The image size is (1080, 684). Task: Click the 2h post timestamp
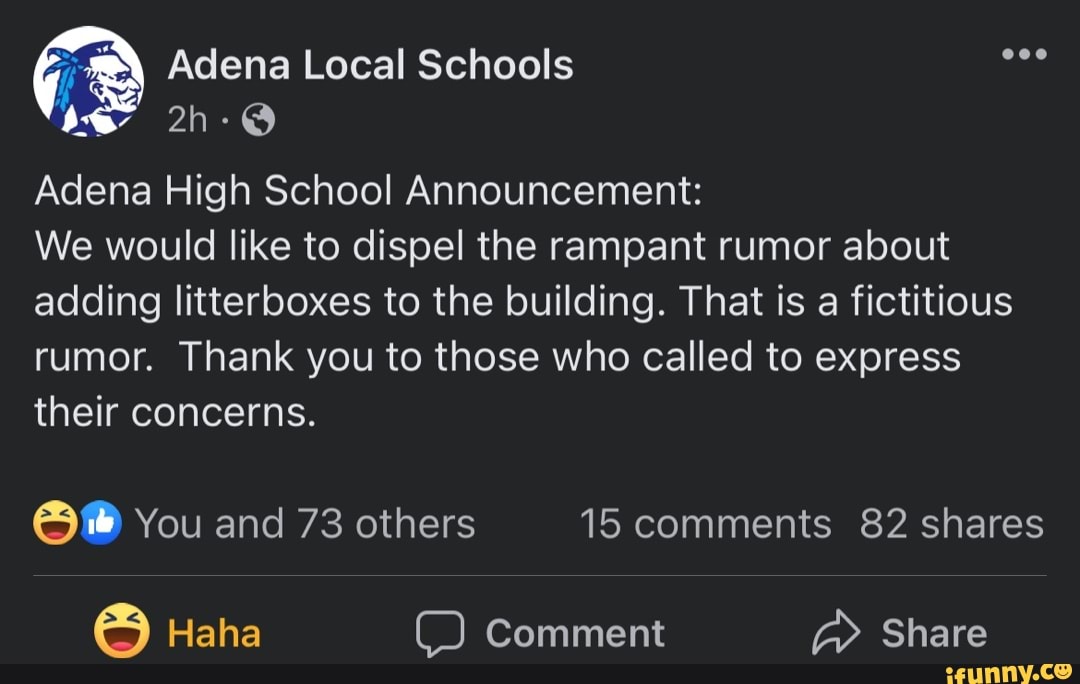187,121
